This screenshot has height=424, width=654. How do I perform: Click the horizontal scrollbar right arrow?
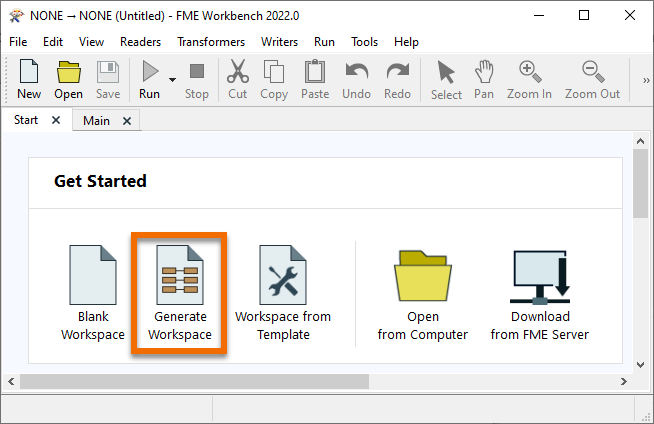[624, 381]
